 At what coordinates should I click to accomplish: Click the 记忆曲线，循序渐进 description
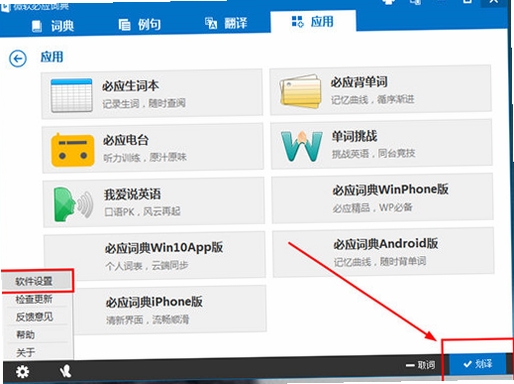point(373,99)
